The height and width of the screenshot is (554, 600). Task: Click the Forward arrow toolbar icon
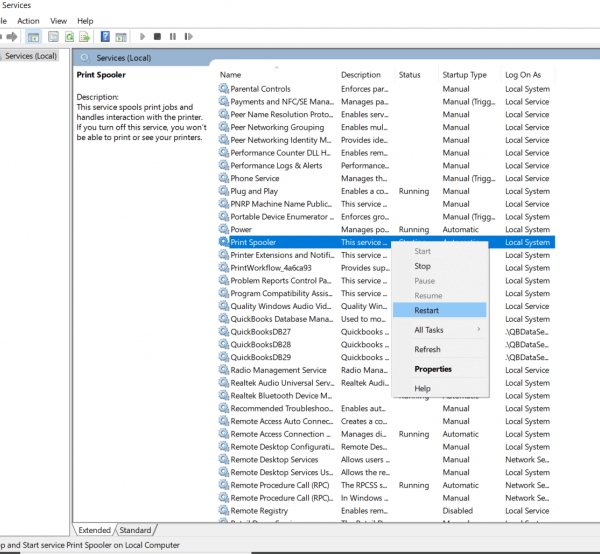coord(12,37)
